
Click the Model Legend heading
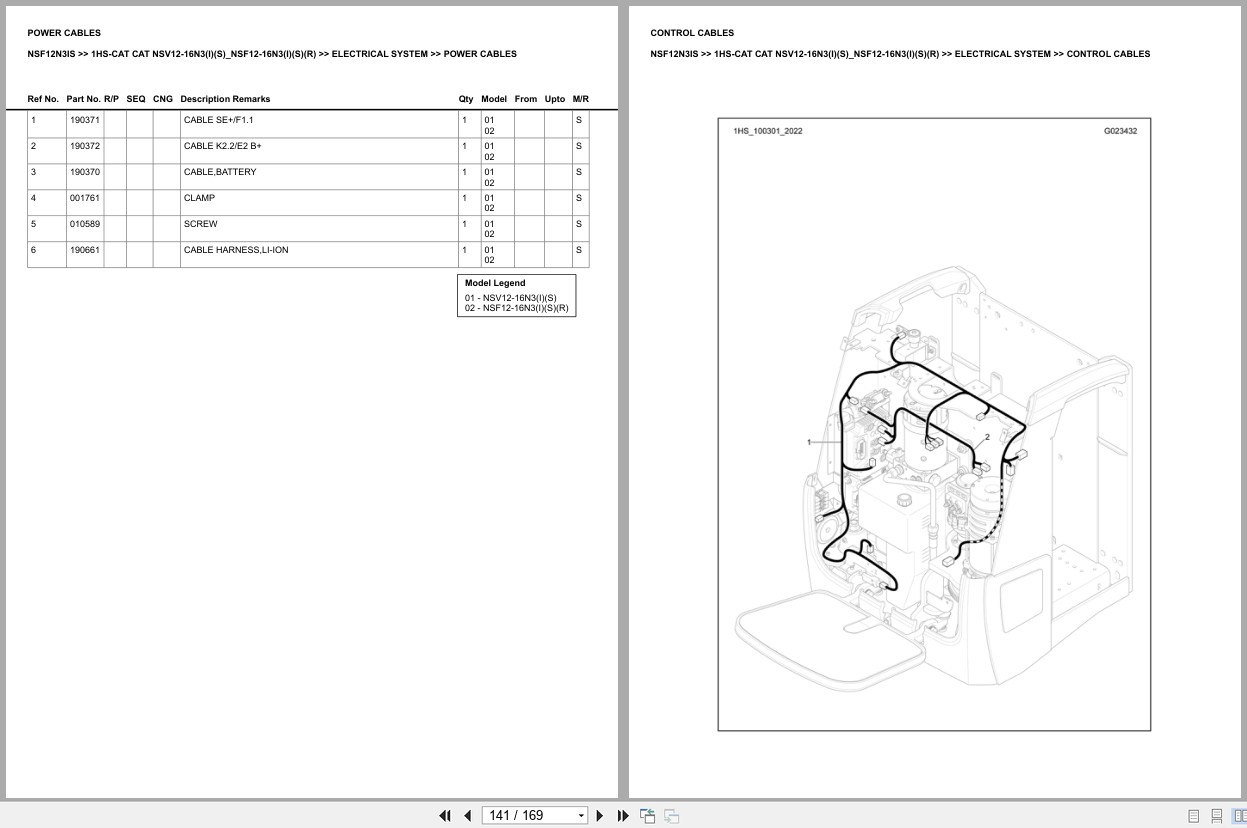click(495, 283)
